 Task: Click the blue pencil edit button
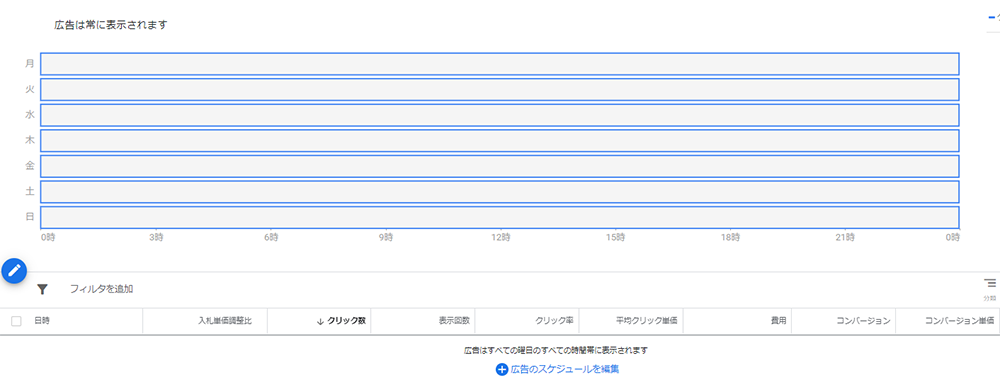pos(14,271)
